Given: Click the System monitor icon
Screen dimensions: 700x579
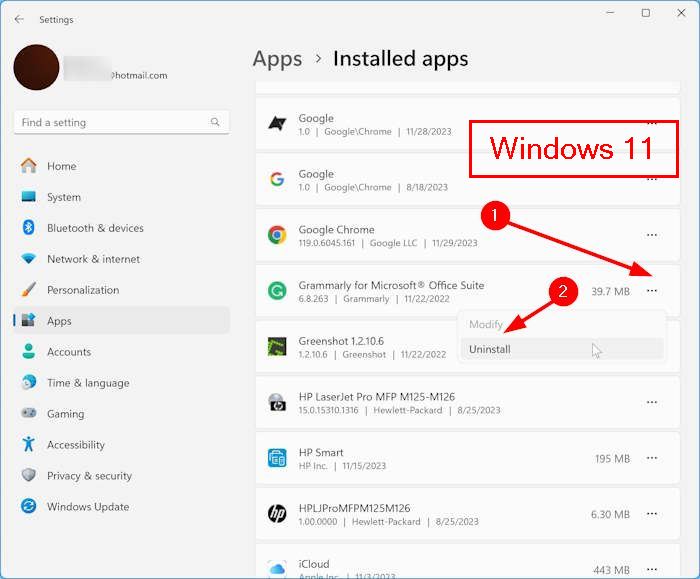Looking at the screenshot, I should click(x=29, y=196).
